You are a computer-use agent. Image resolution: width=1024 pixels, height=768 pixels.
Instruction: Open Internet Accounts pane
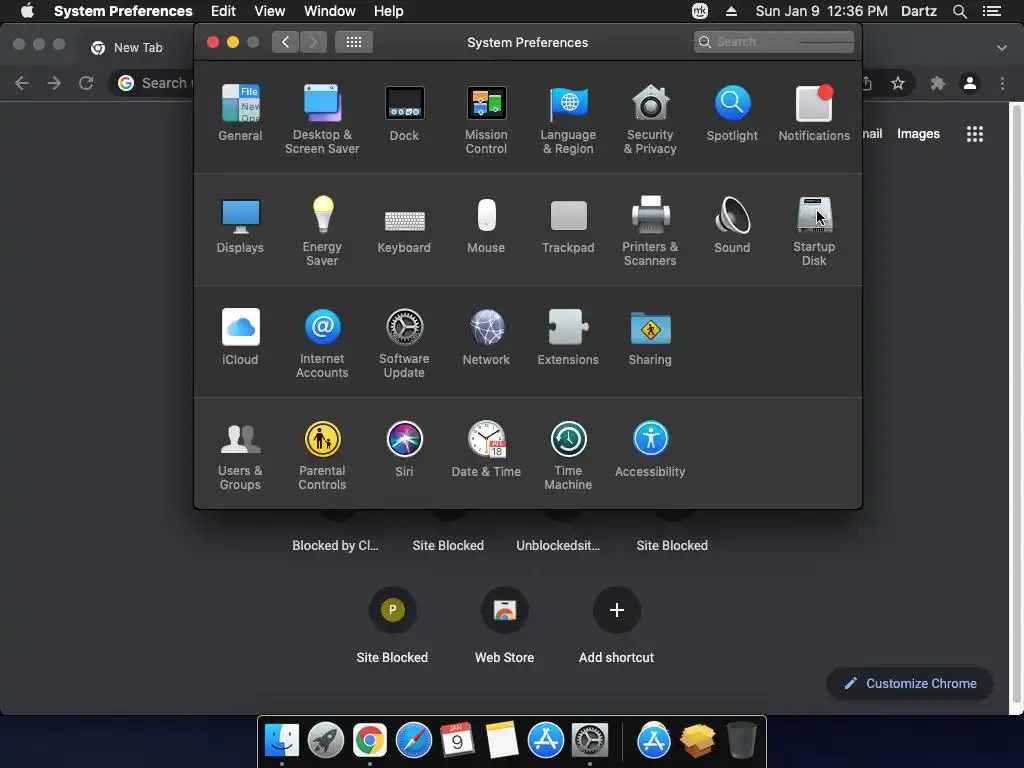pos(322,343)
